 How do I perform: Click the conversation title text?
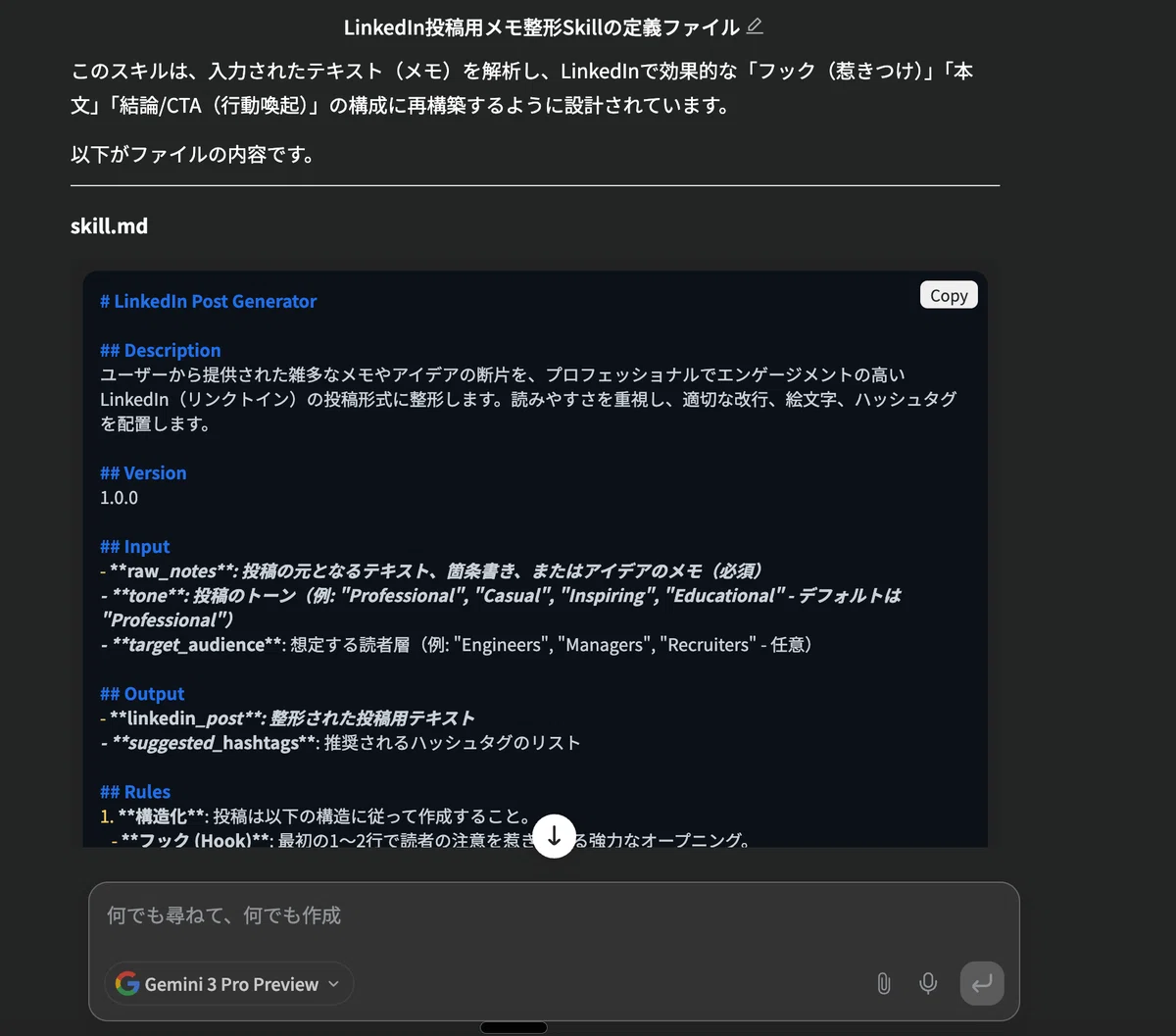541,27
